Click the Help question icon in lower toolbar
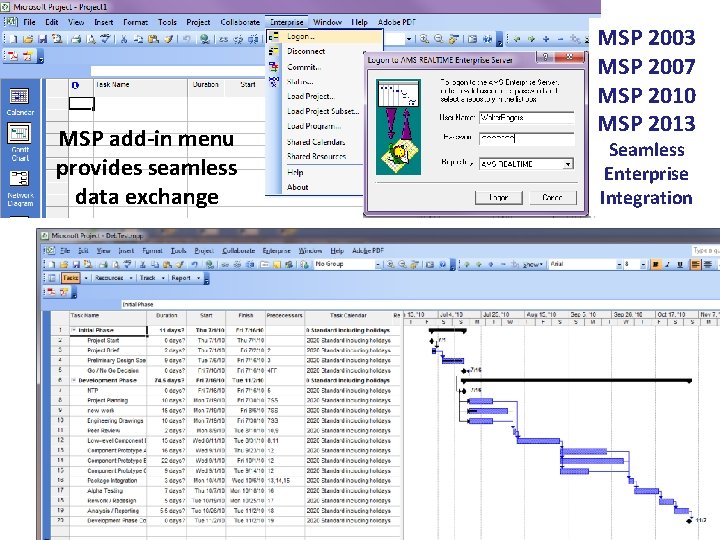720x540 pixels. (442, 264)
